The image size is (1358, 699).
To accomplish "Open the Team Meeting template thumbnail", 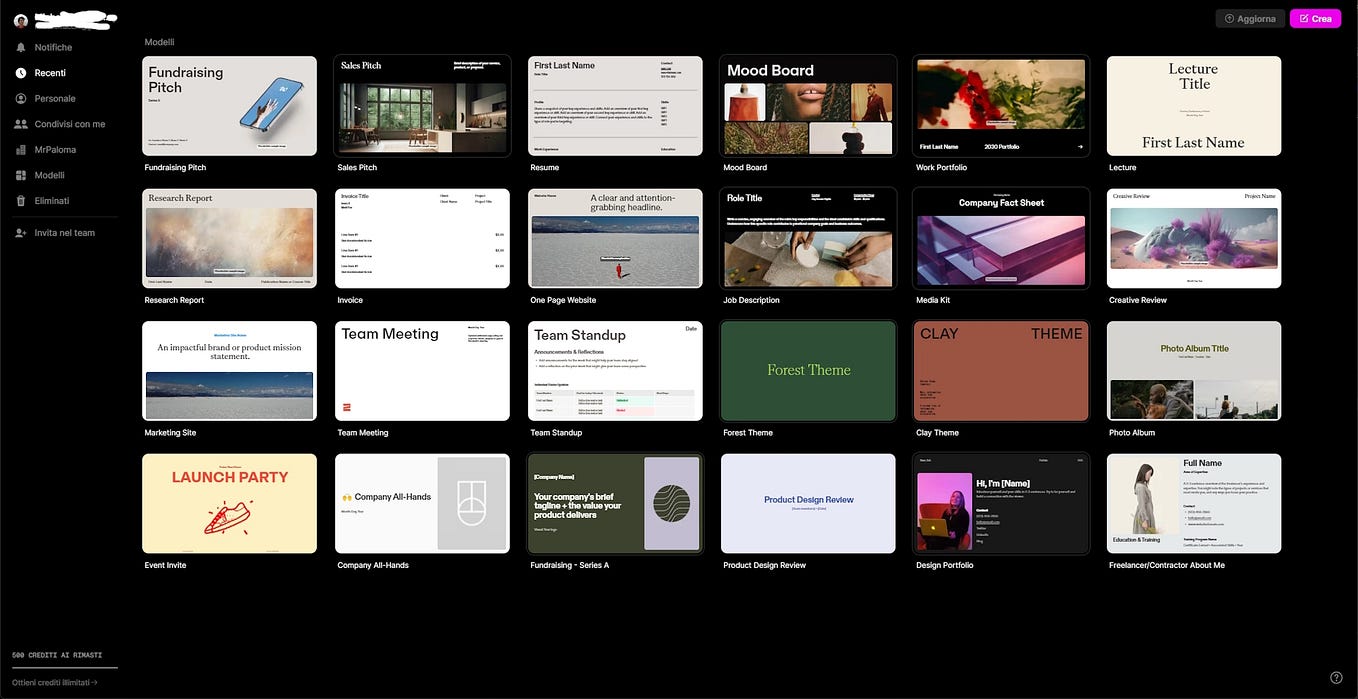I will 423,371.
